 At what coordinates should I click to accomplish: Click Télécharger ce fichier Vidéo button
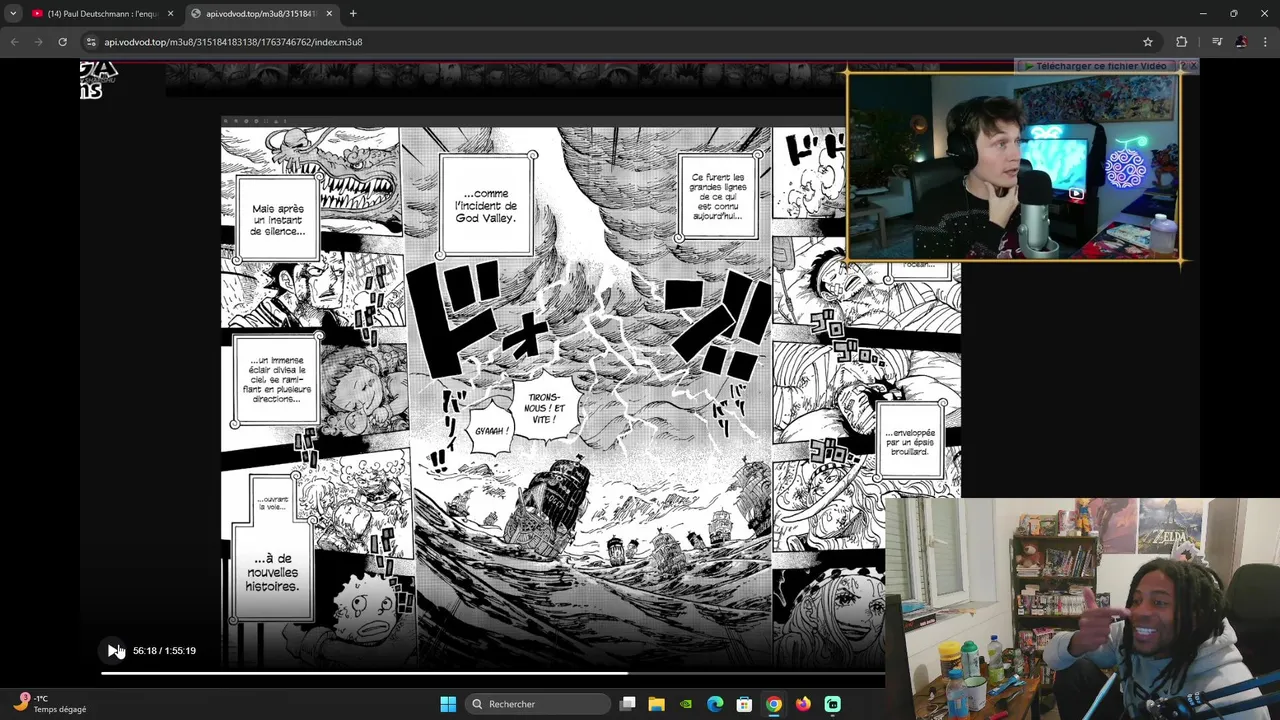click(x=1094, y=66)
